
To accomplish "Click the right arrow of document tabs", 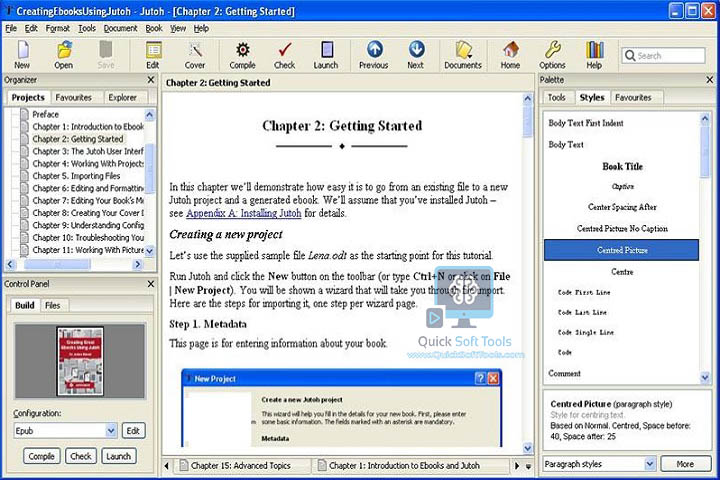I will pos(517,466).
